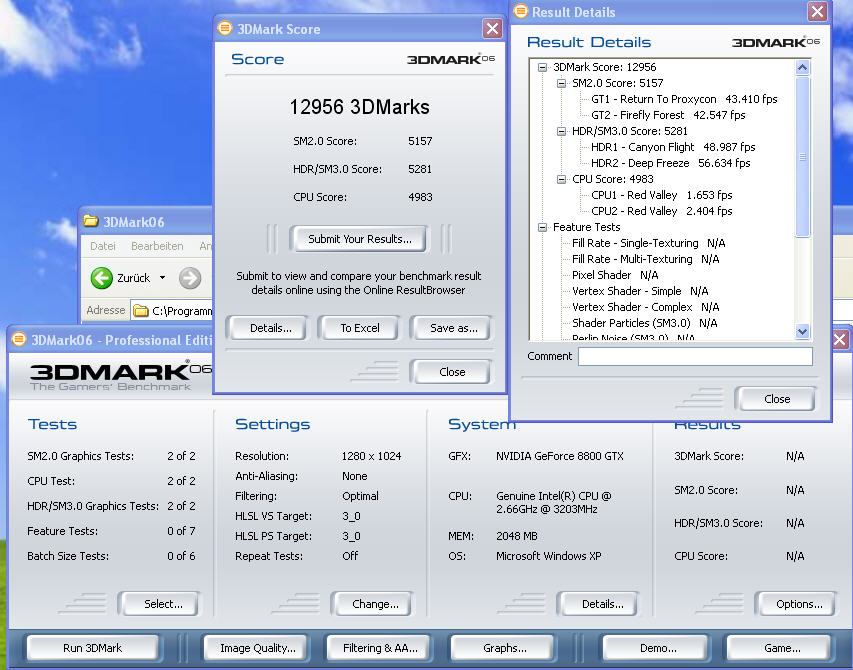Viewport: 853px width, 670px height.
Task: Click Close button in Result Details
Action: point(776,399)
